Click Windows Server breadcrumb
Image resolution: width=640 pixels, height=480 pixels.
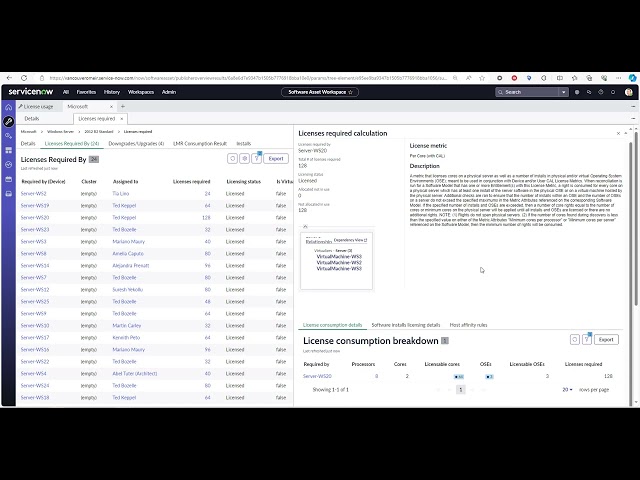[x=60, y=132]
